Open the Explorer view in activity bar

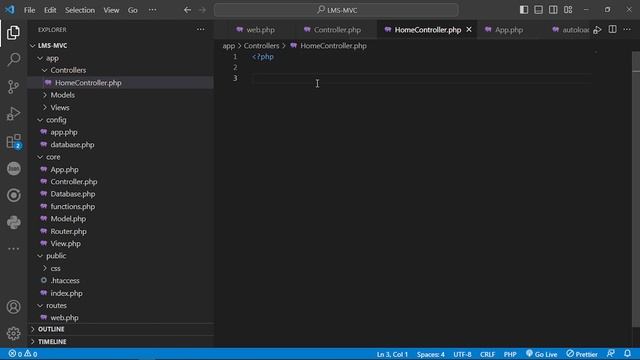[x=13, y=33]
